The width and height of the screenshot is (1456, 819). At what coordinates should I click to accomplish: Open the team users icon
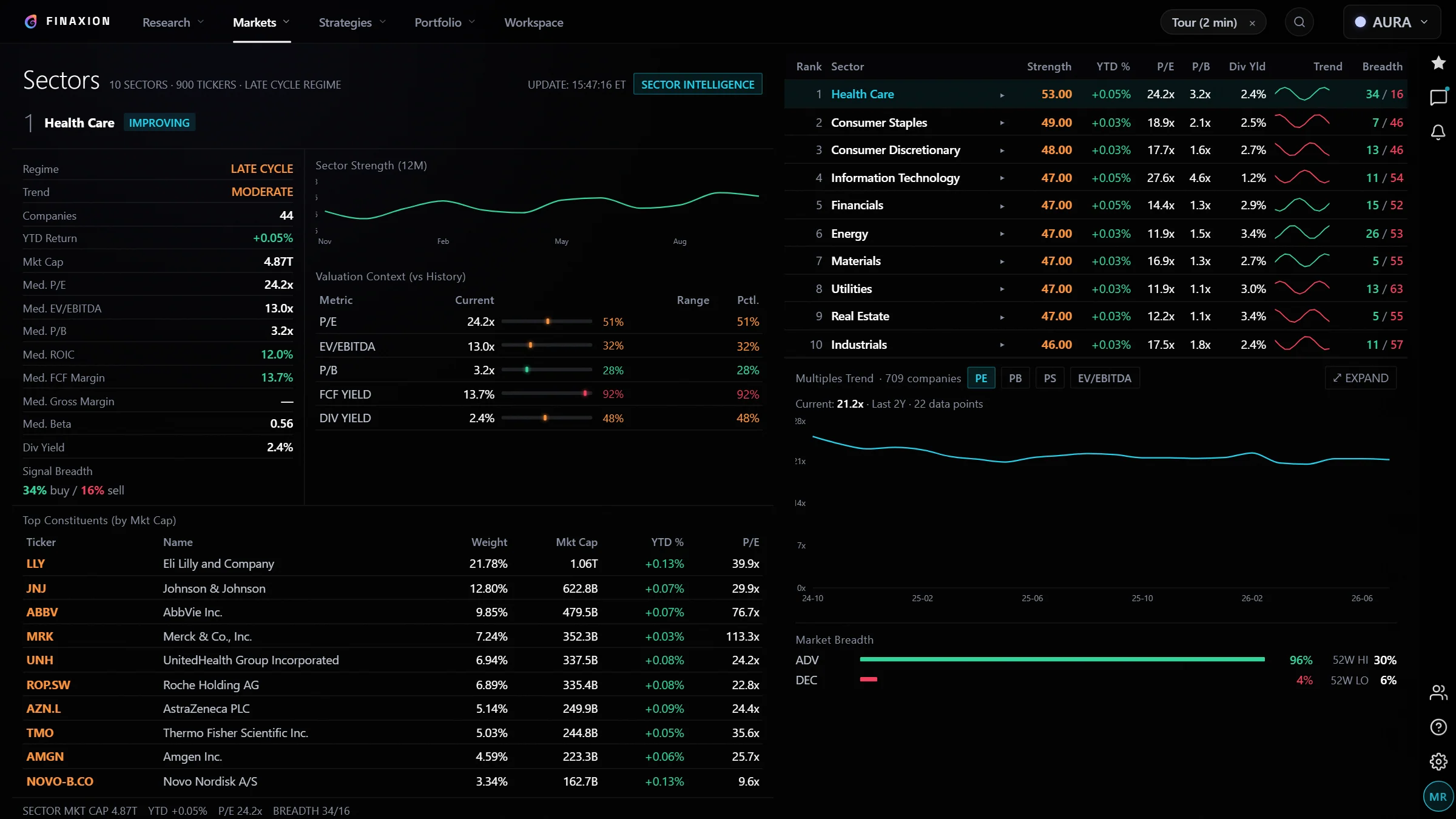coord(1438,692)
